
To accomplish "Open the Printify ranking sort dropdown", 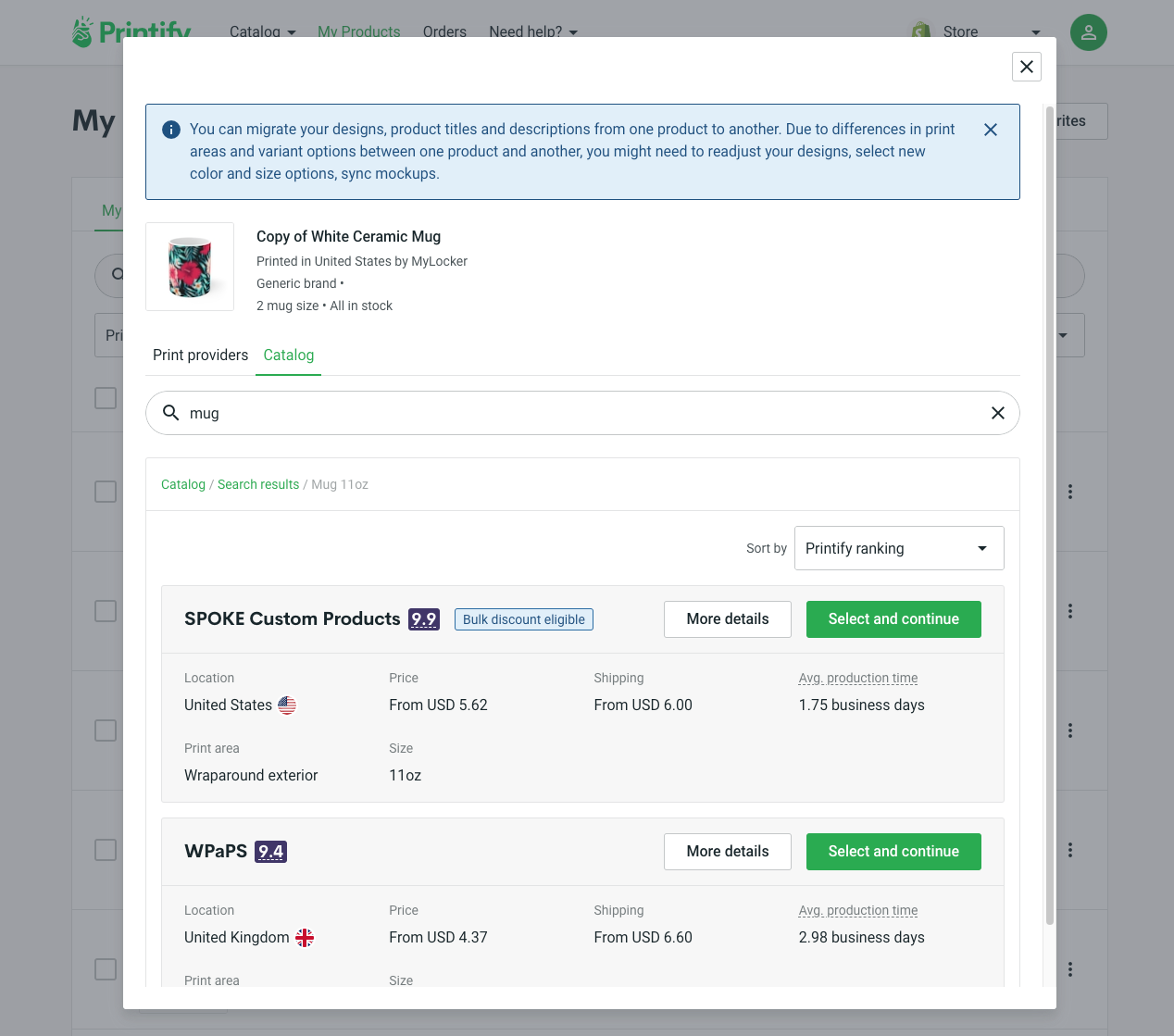I will [899, 548].
